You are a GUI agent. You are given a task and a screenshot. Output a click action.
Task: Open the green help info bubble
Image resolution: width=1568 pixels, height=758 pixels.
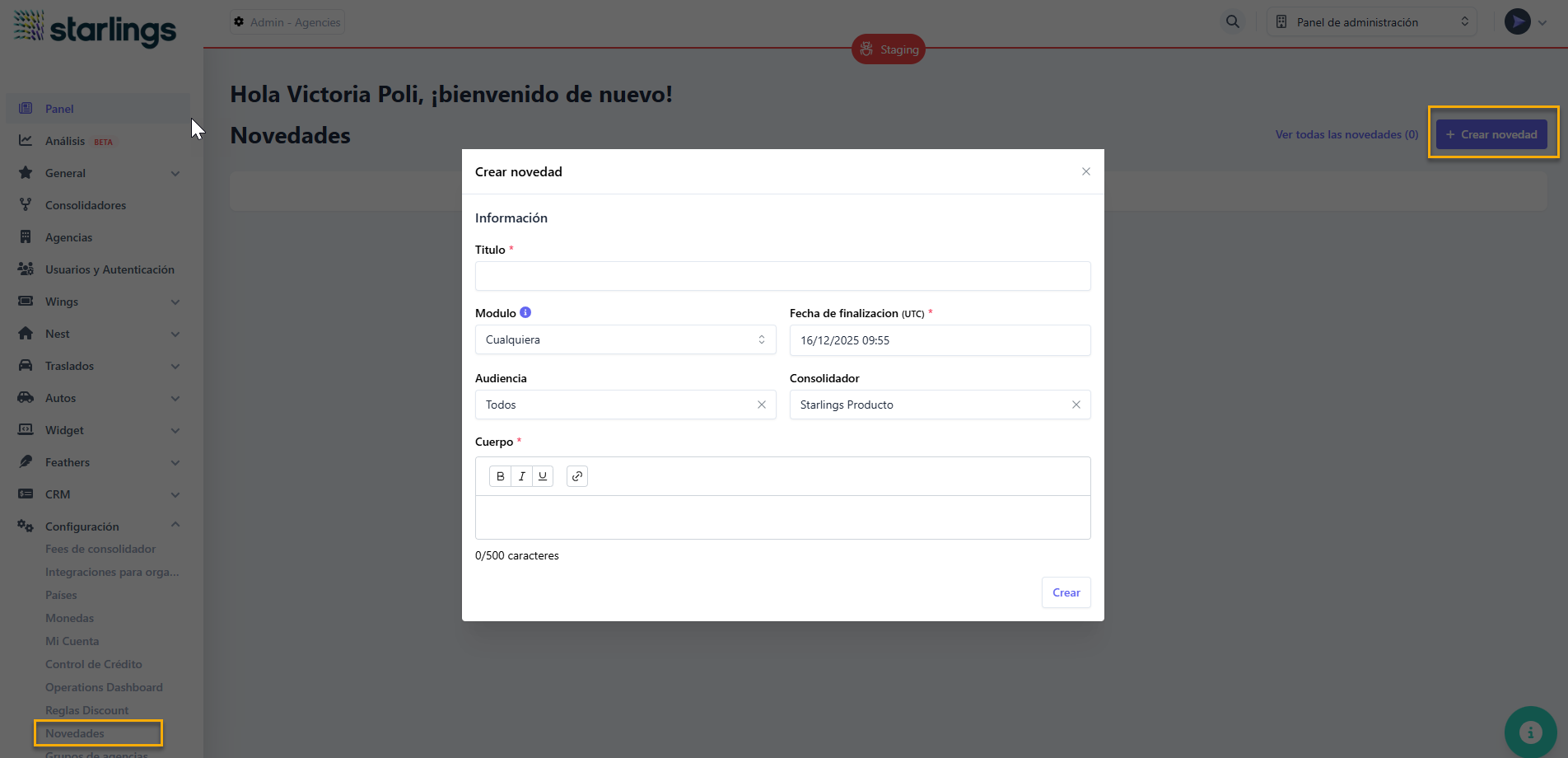tap(1530, 732)
